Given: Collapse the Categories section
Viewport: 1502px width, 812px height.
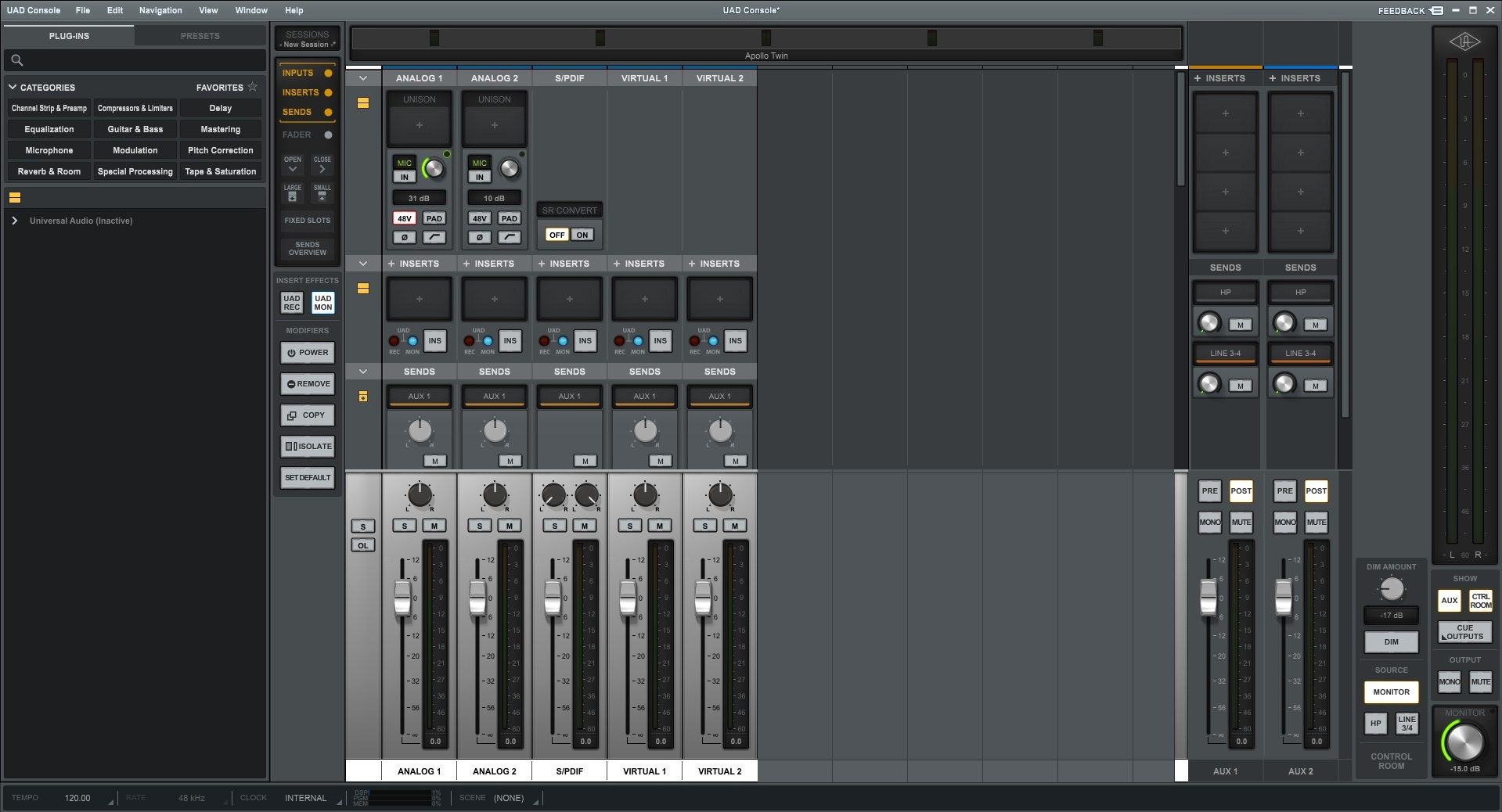Looking at the screenshot, I should coord(13,88).
